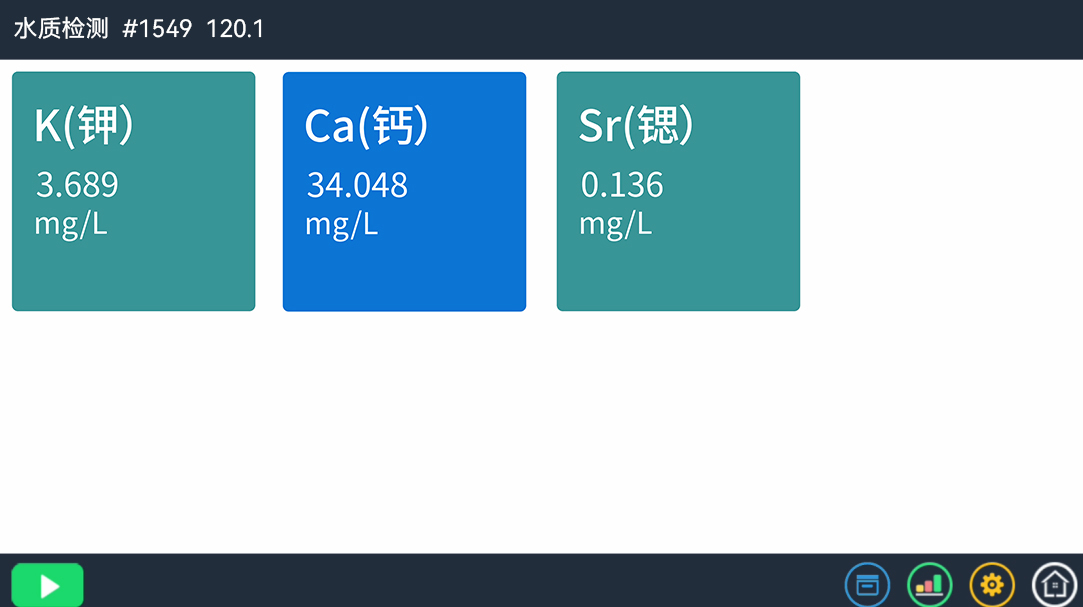Image resolution: width=1083 pixels, height=607 pixels.
Task: Return home via the house icon
Action: 1053,584
